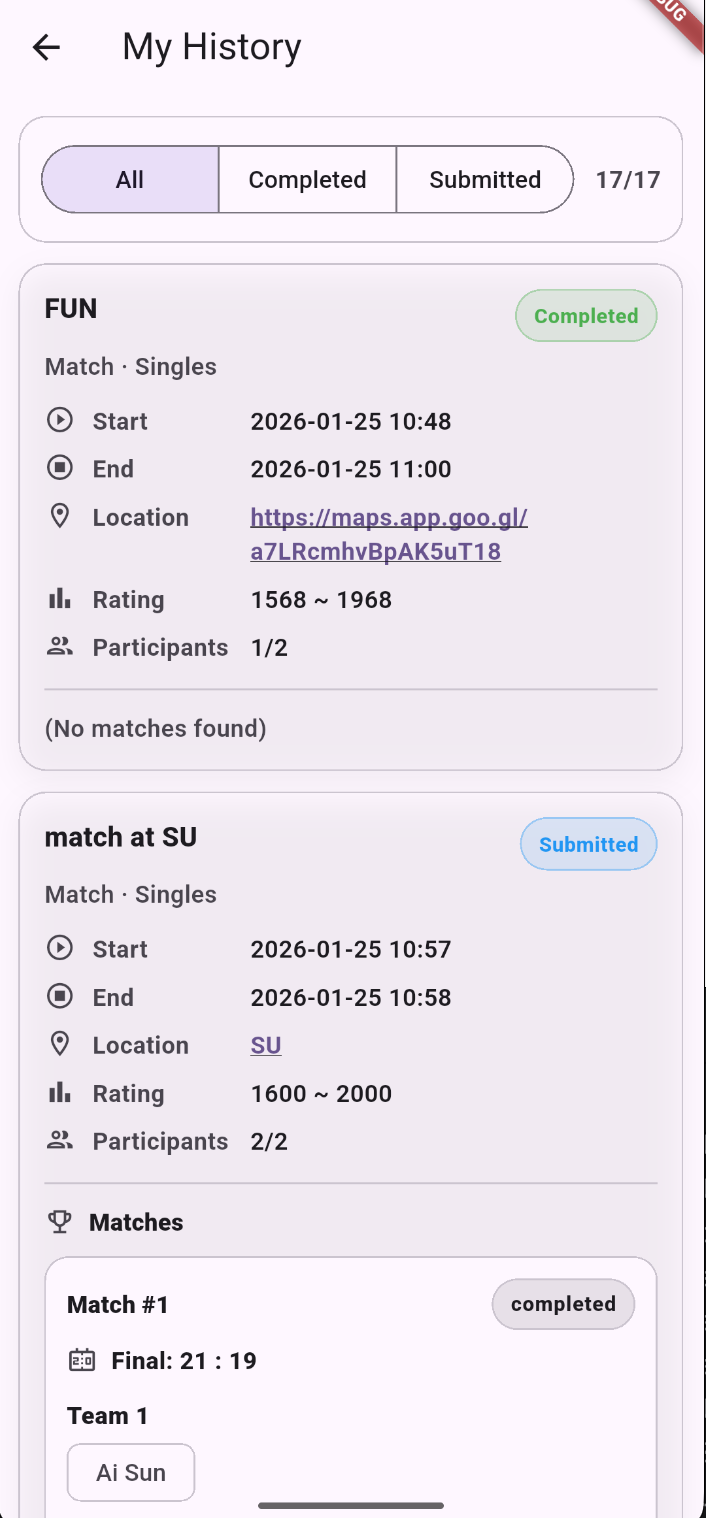Click the Location pin icon in match at SU card
This screenshot has height=1518, width=706.
coord(60,1044)
